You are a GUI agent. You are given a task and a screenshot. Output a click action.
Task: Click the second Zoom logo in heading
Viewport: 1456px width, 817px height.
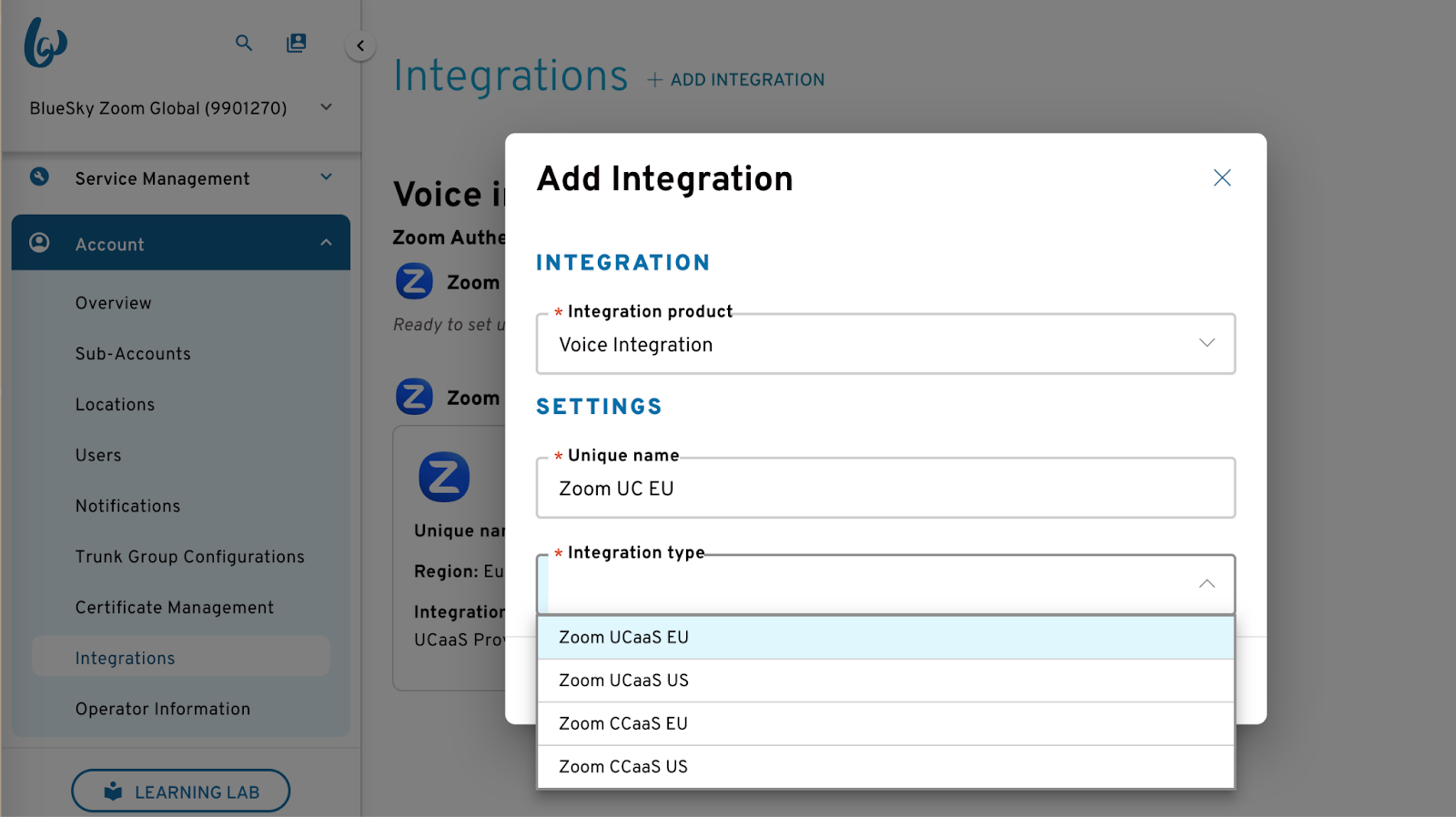(414, 397)
